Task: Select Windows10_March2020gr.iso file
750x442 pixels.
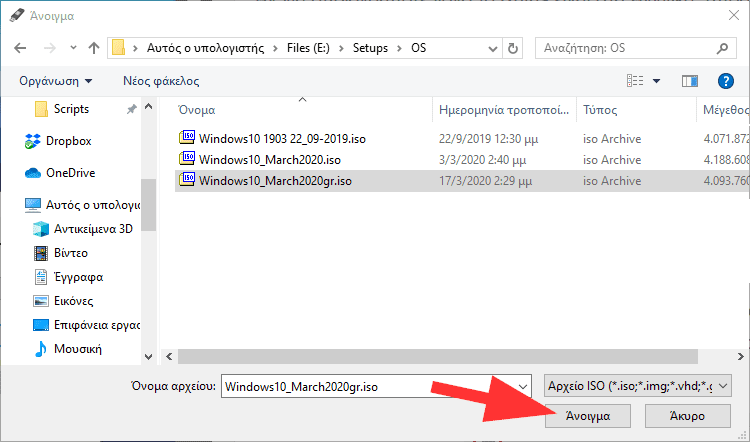Action: pos(275,181)
